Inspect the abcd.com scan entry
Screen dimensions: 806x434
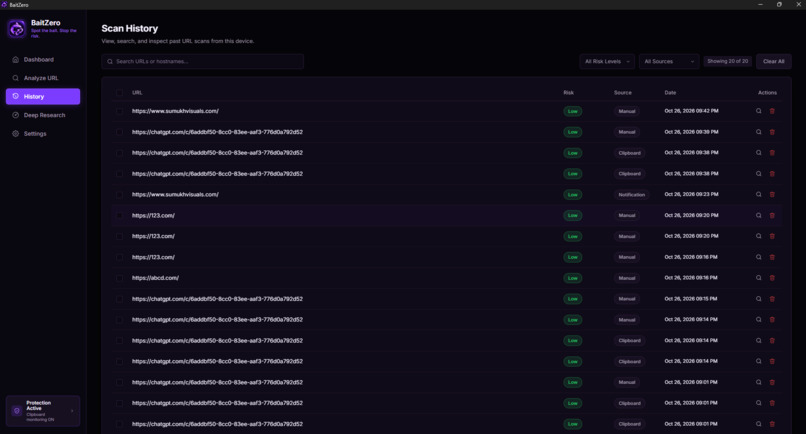758,278
